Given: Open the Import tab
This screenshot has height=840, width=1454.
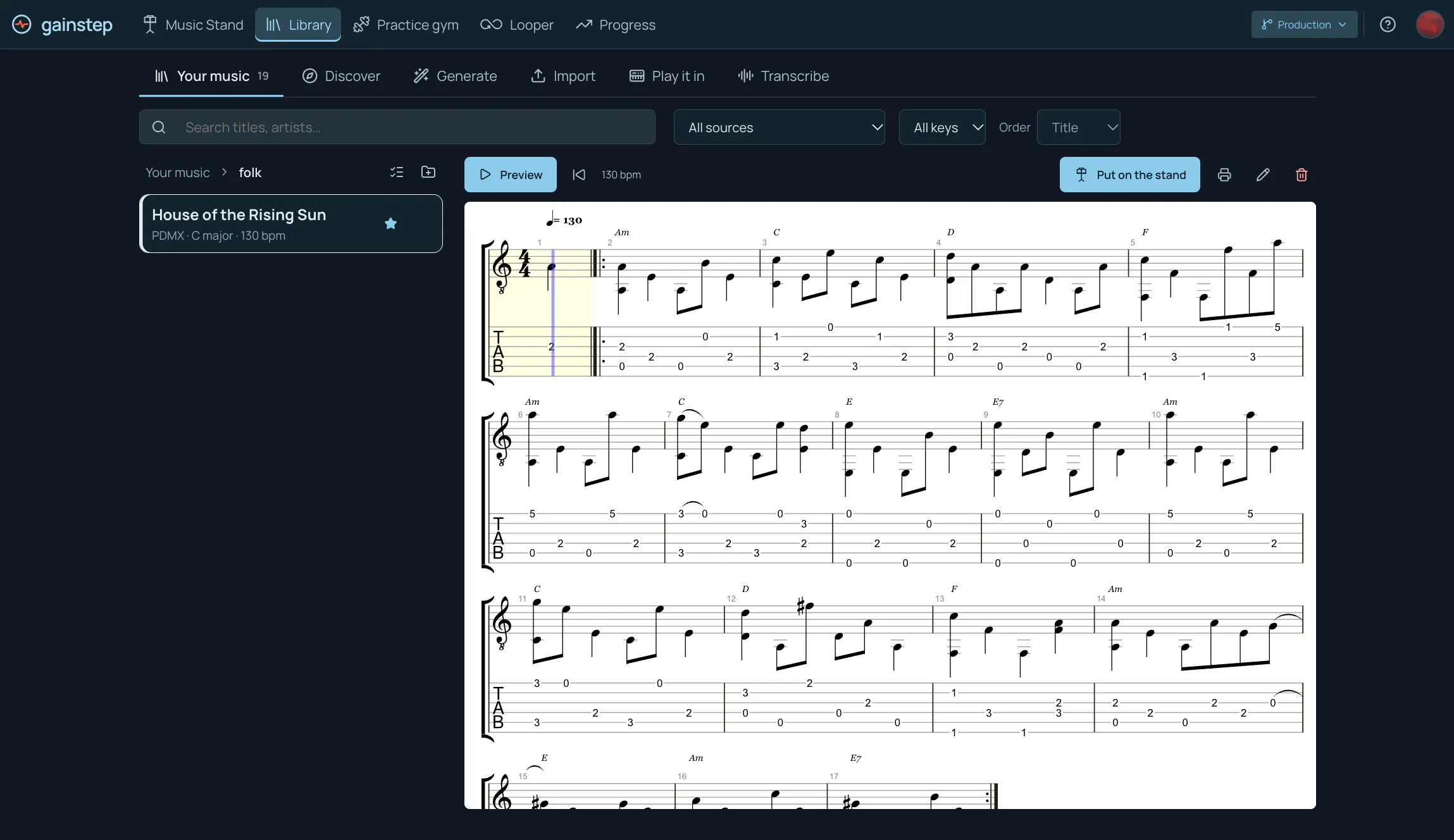Looking at the screenshot, I should coord(563,77).
